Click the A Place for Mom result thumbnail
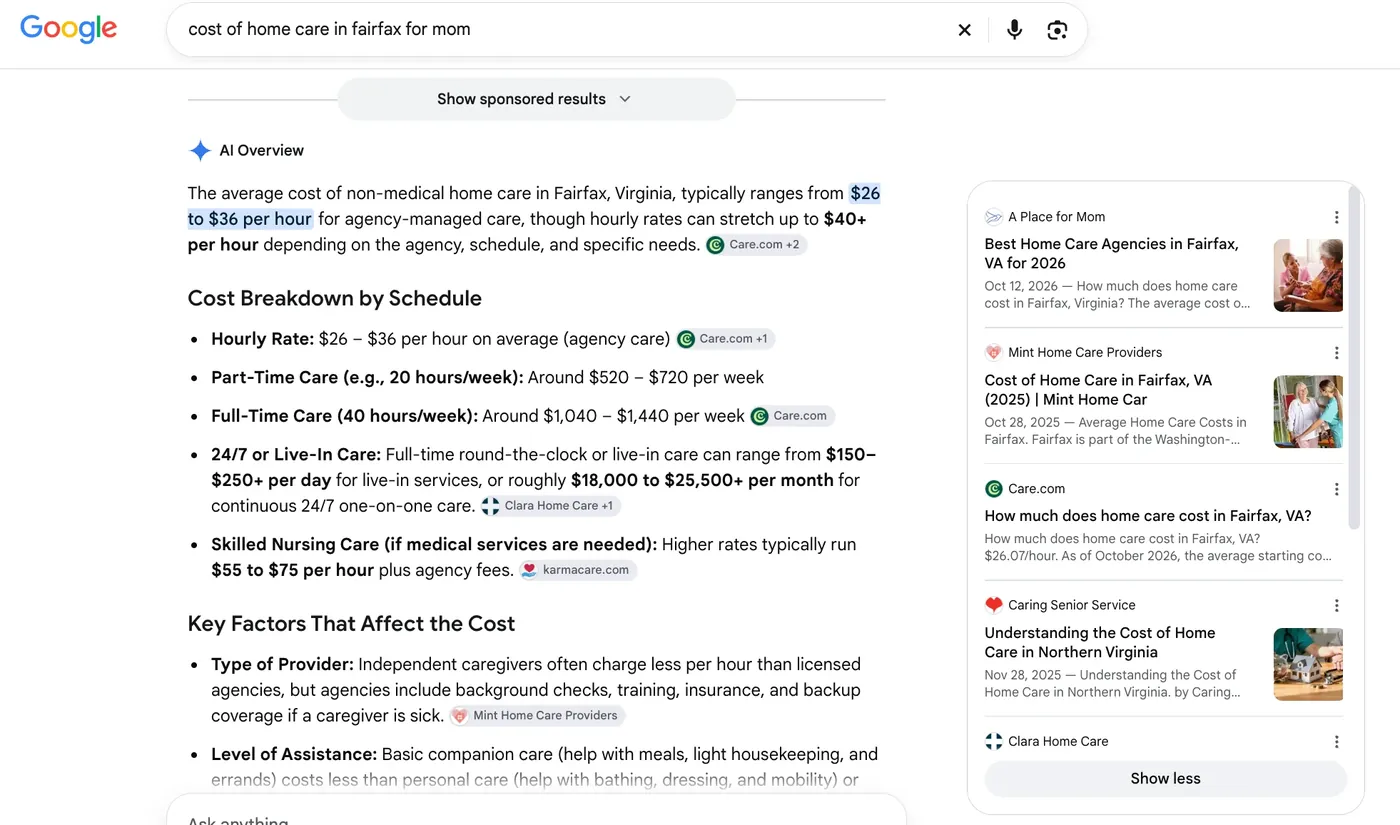The image size is (1400, 825). [1308, 275]
